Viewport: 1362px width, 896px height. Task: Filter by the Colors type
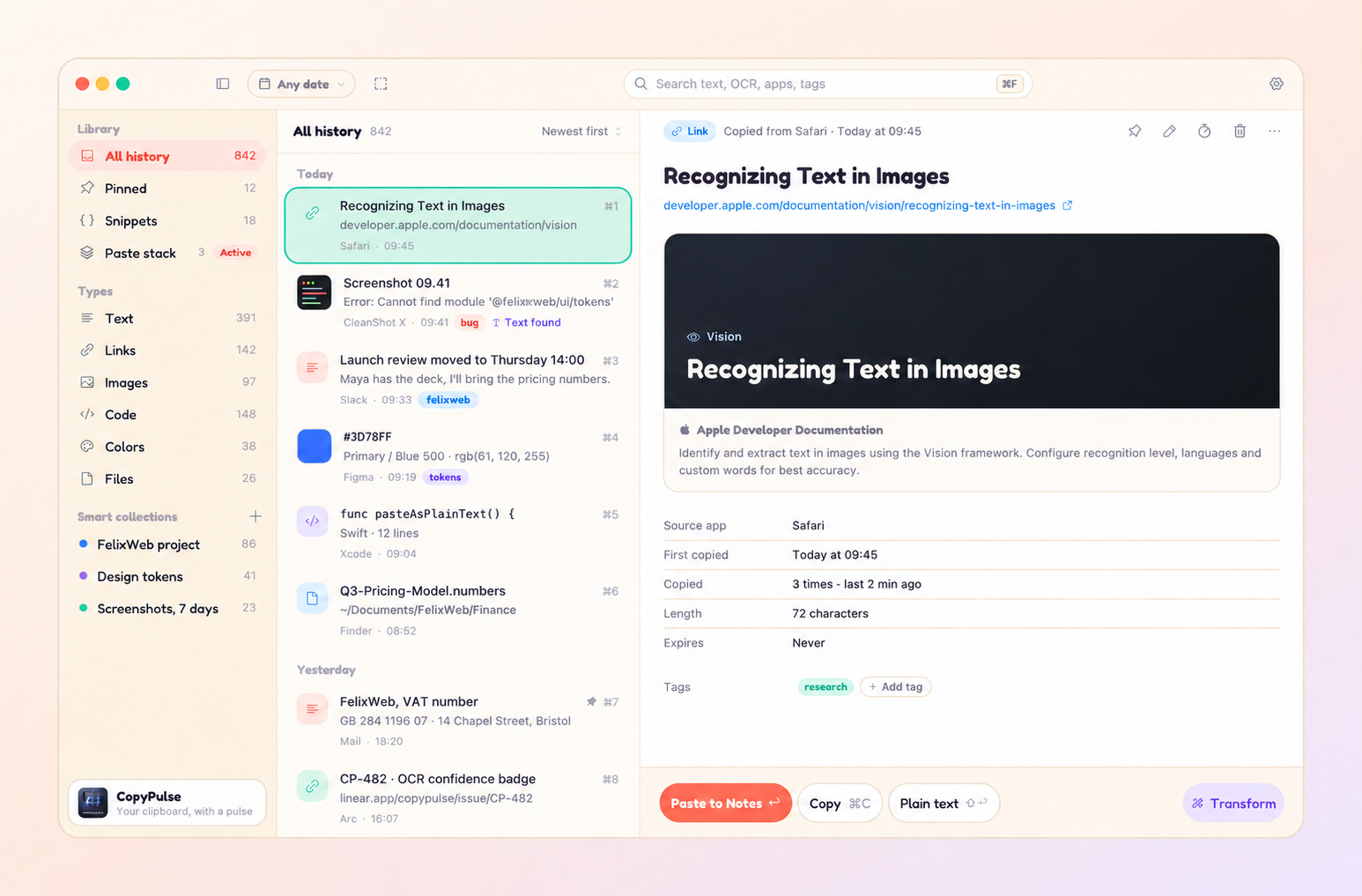(167, 447)
